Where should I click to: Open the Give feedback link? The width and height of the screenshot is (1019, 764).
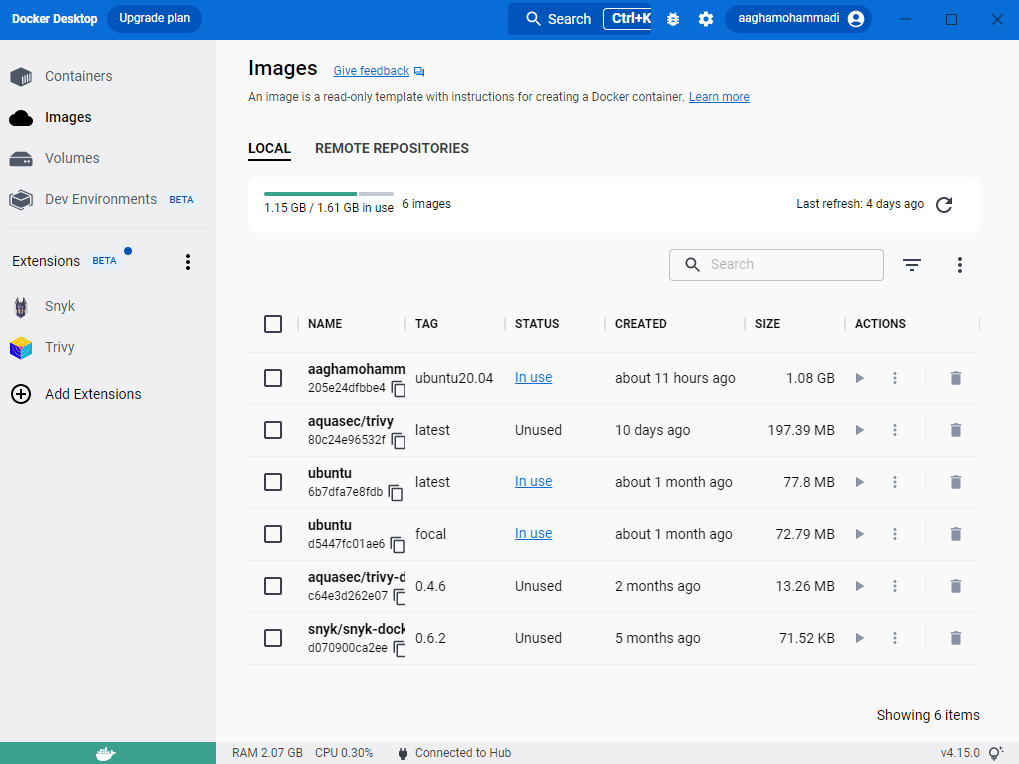371,71
